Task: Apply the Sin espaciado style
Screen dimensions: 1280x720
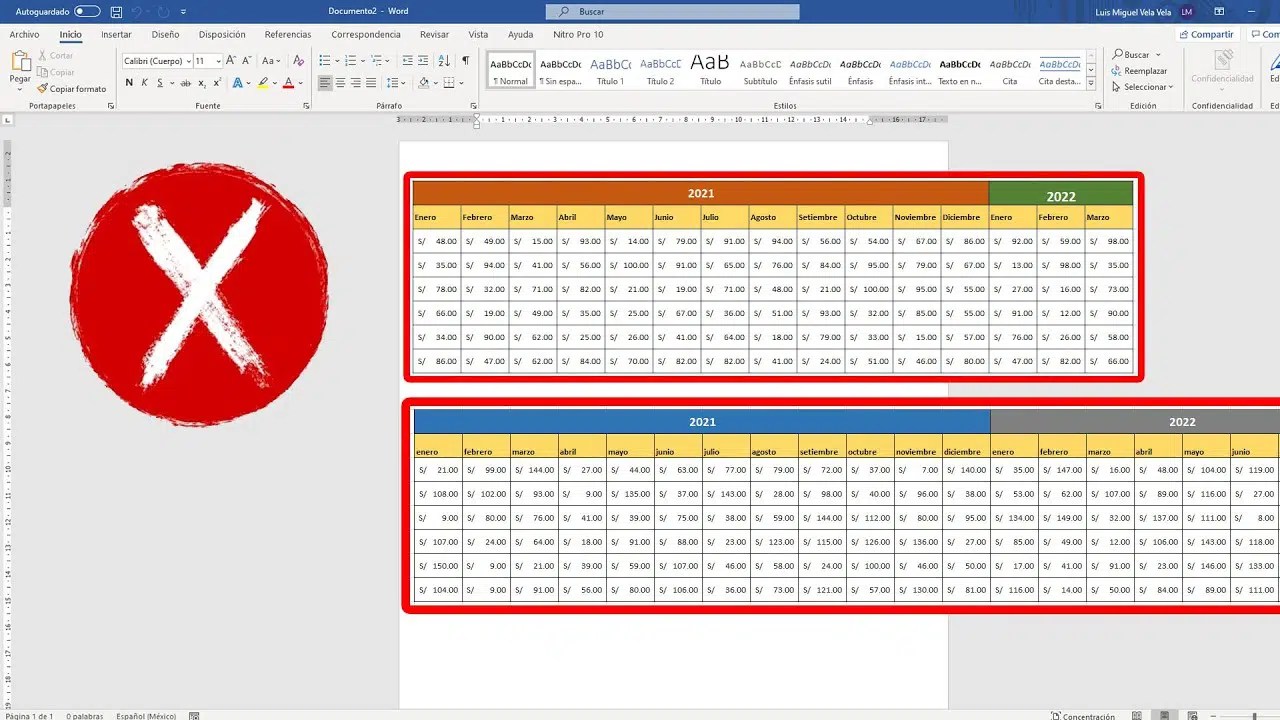Action: (560, 70)
